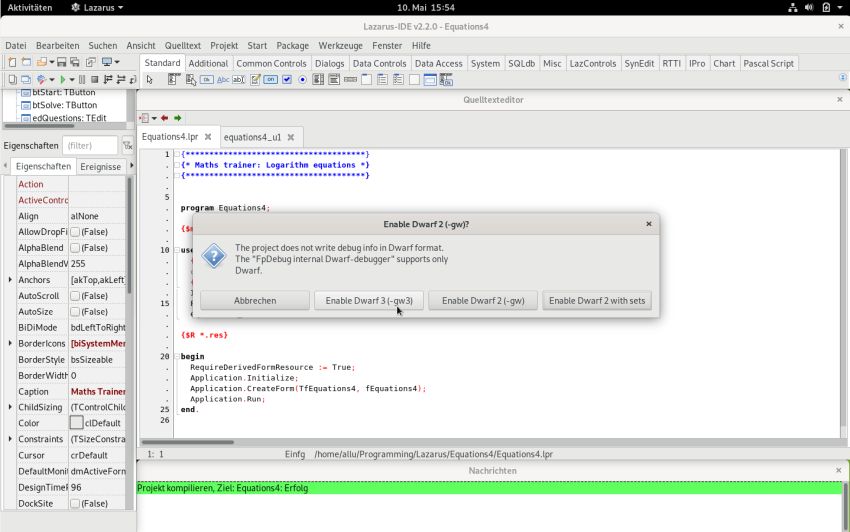
Task: Select the TComboBox component icon
Action: 334,80
